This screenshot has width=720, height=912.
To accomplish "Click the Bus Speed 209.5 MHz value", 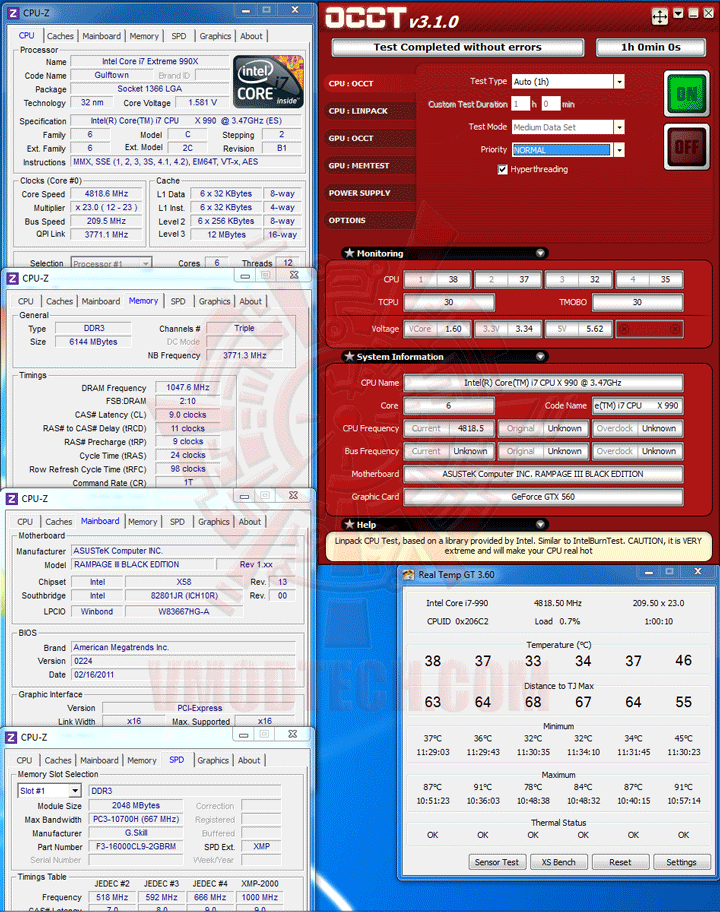I will point(106,221).
